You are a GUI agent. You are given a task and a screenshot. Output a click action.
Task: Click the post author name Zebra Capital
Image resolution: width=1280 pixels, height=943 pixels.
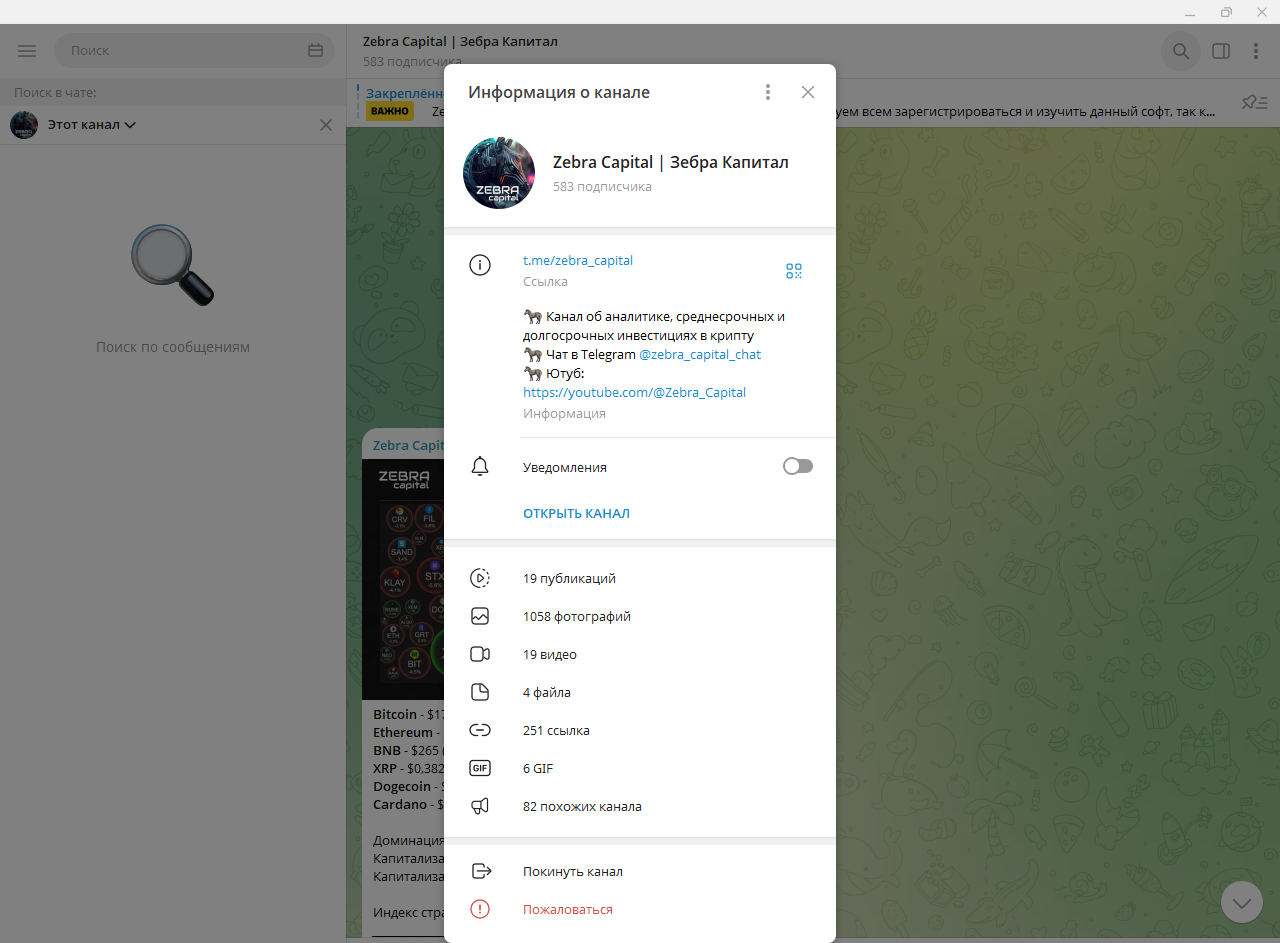tap(408, 445)
